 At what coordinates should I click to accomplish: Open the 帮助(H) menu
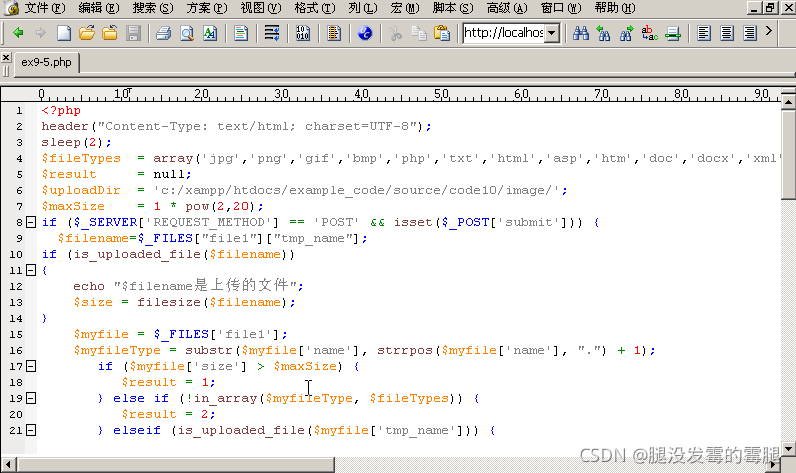tap(615, 8)
